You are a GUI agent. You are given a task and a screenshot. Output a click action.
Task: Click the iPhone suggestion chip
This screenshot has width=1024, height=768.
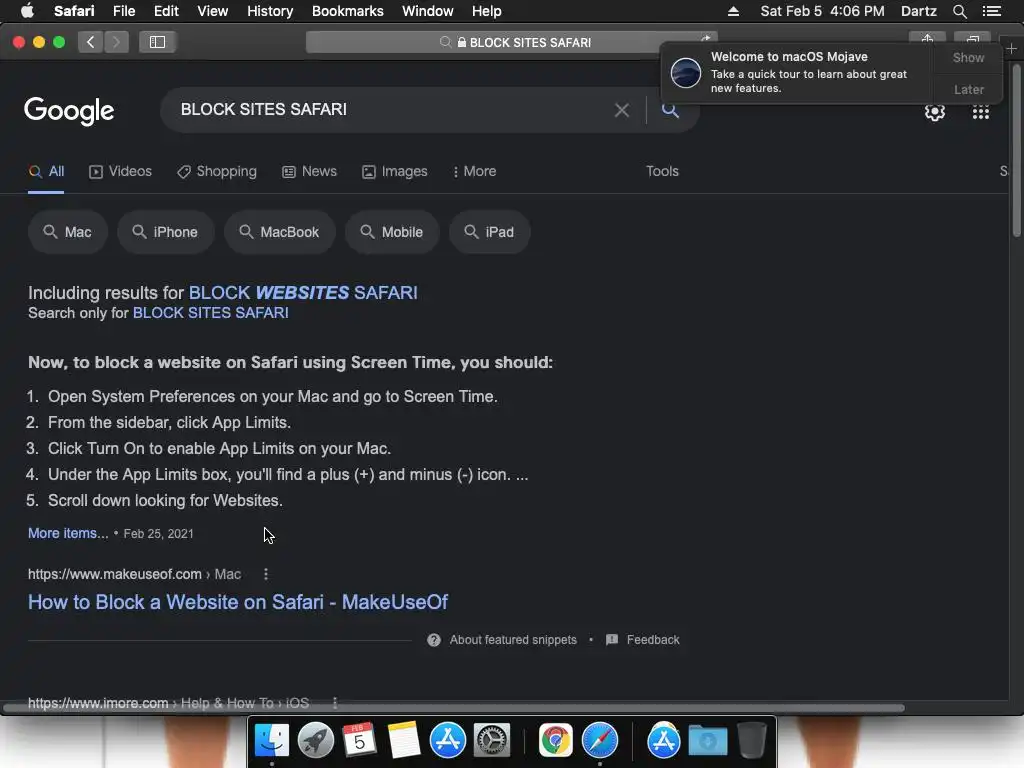(166, 232)
